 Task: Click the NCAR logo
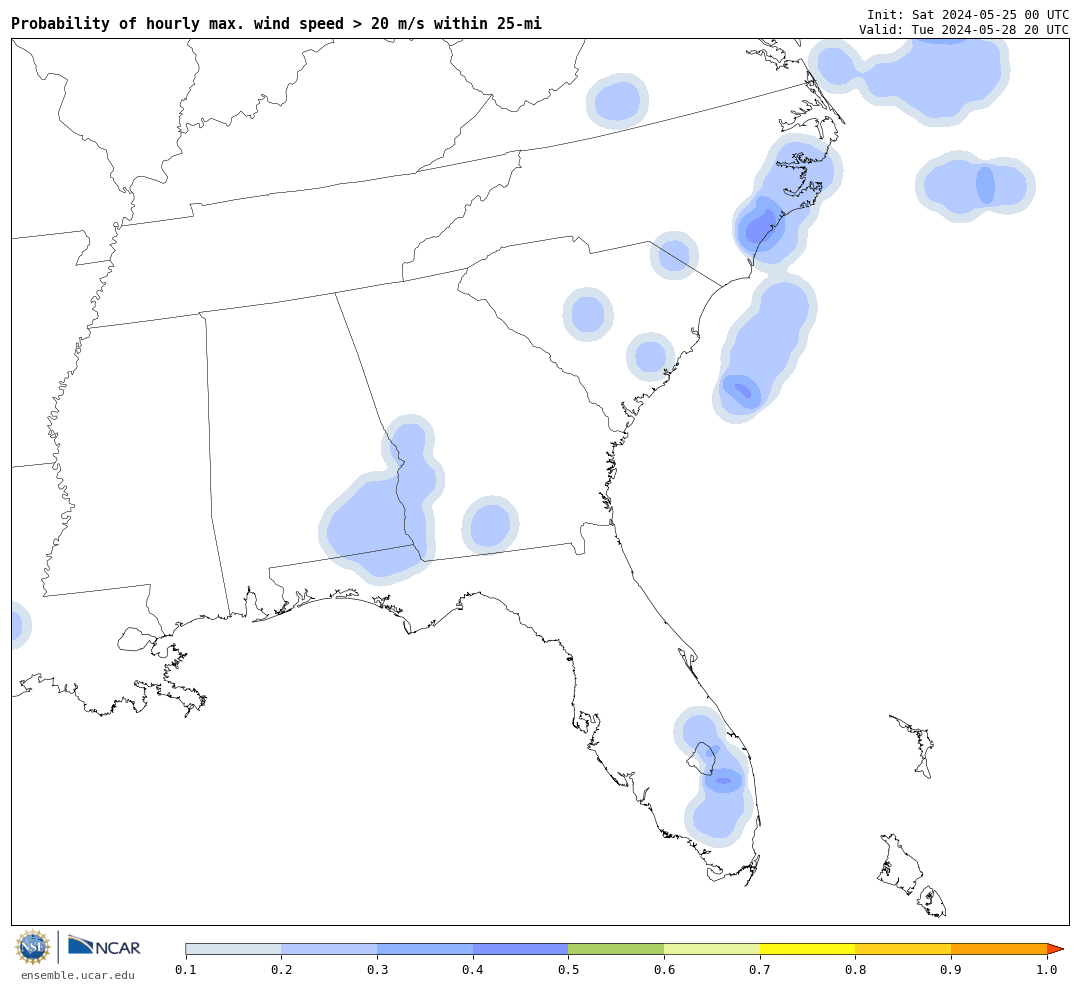[x=104, y=946]
